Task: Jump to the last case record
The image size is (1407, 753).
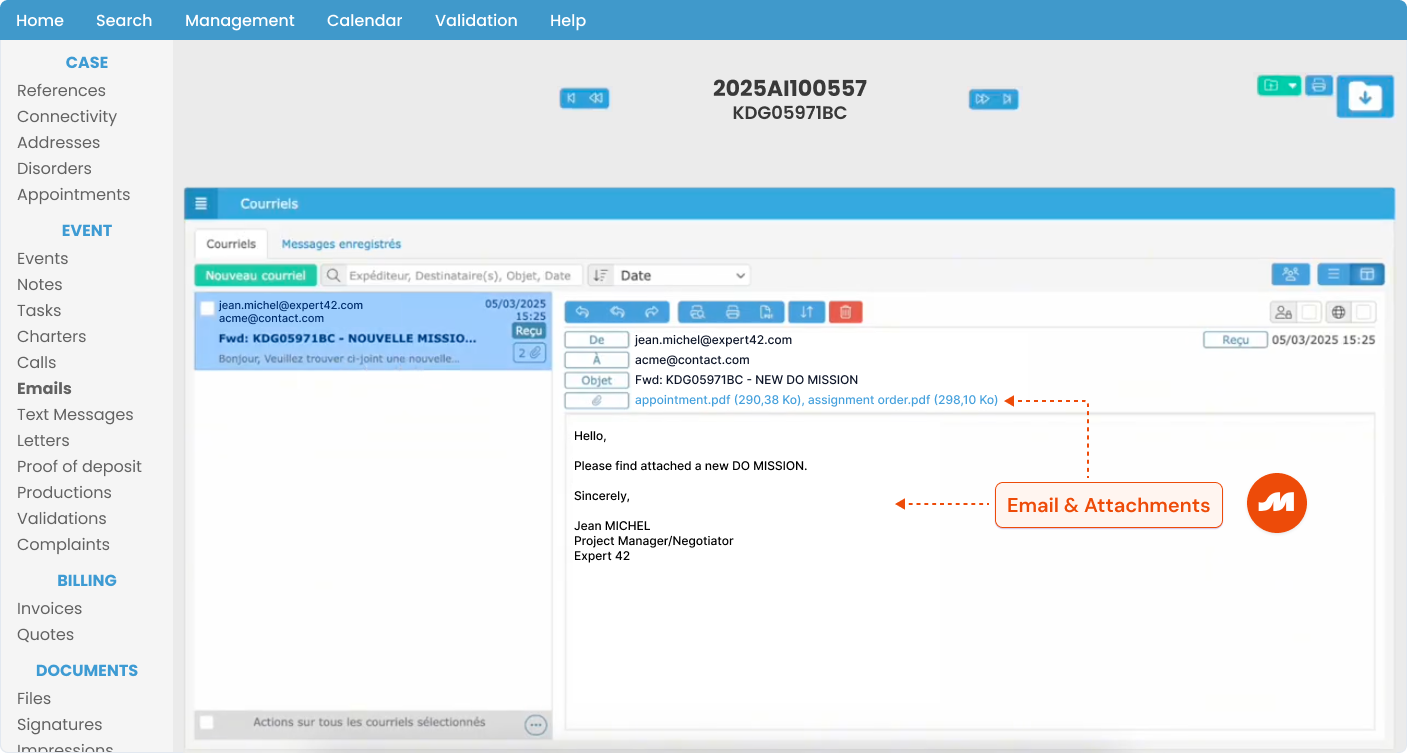Action: tap(1007, 99)
